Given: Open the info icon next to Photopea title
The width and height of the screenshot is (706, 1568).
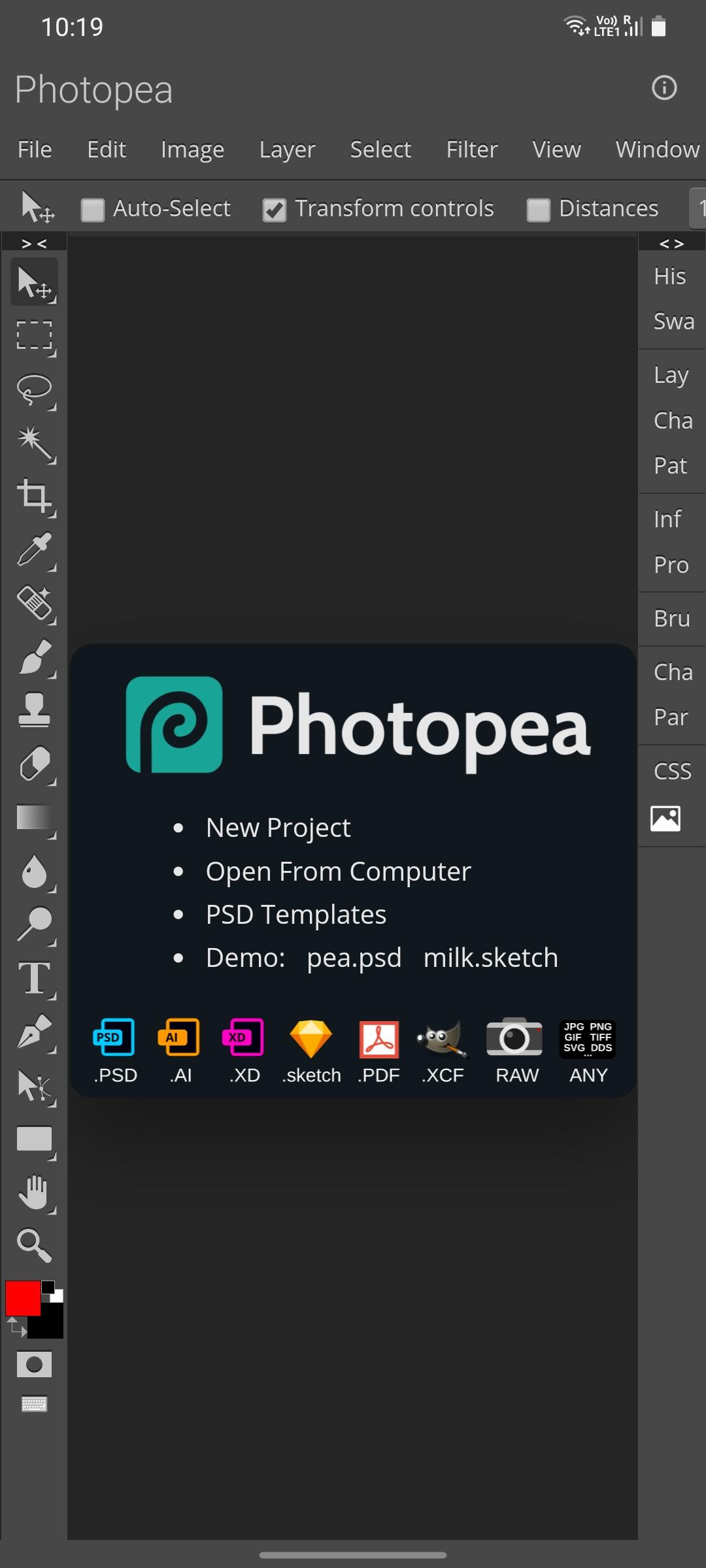Looking at the screenshot, I should click(x=664, y=88).
